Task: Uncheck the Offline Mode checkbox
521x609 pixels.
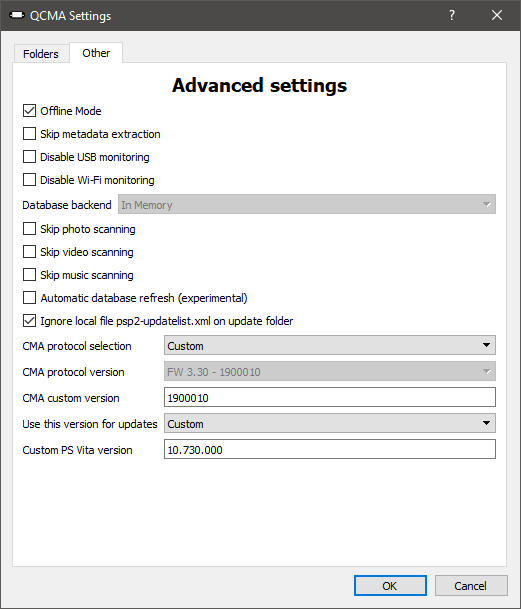Action: click(x=30, y=111)
